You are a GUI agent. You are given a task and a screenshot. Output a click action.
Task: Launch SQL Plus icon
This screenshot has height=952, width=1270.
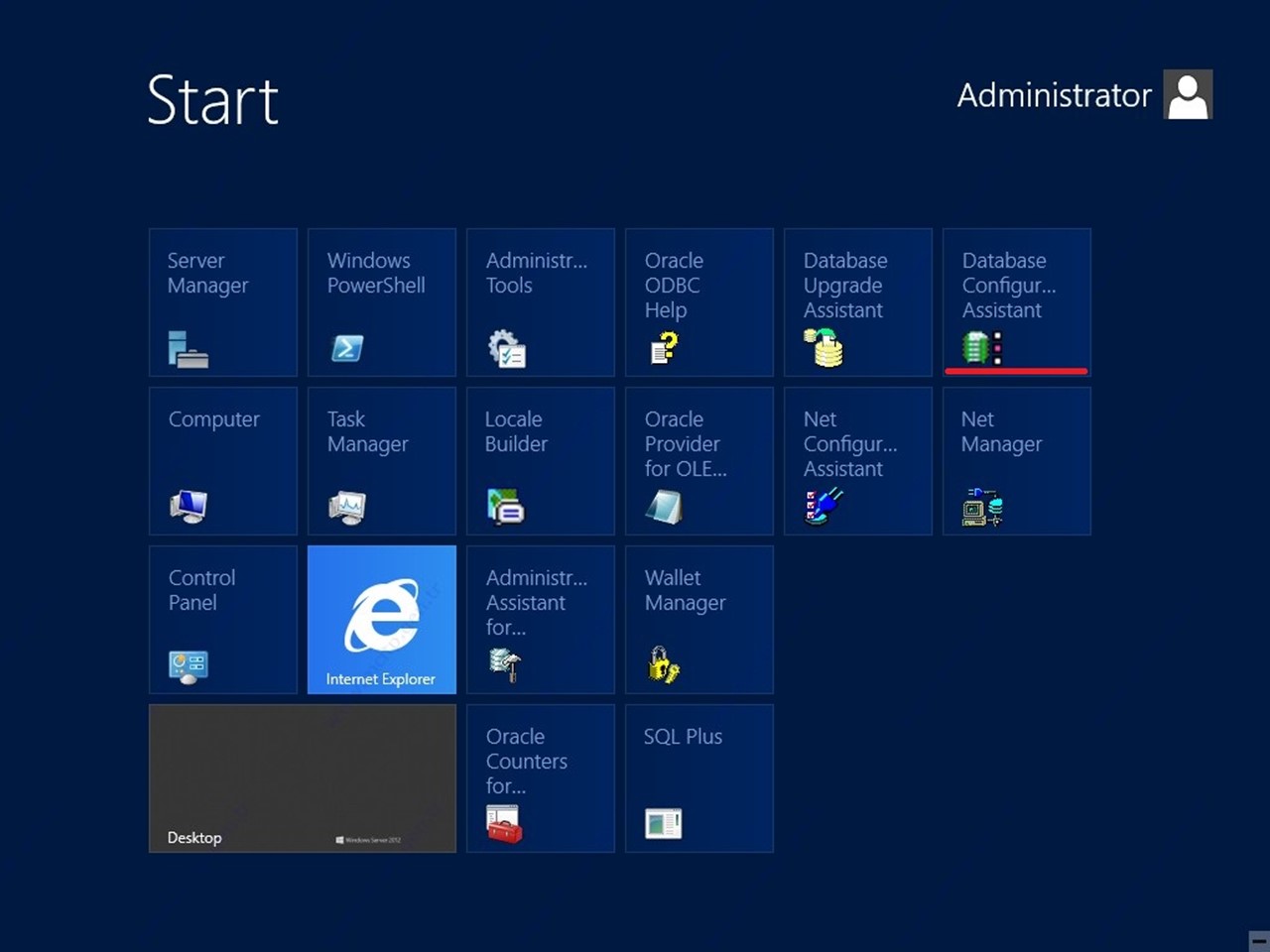pos(664,824)
